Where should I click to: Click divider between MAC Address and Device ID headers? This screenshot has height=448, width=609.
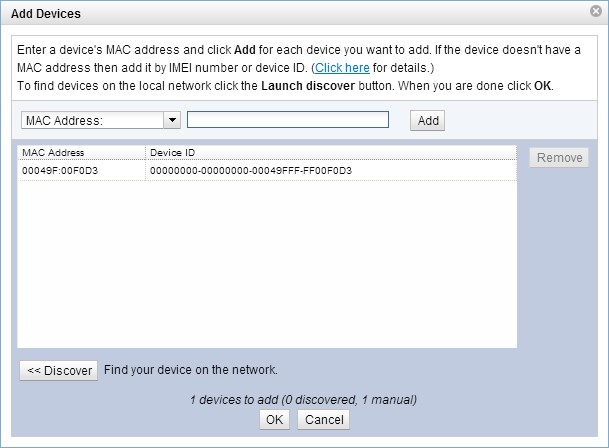(144, 153)
